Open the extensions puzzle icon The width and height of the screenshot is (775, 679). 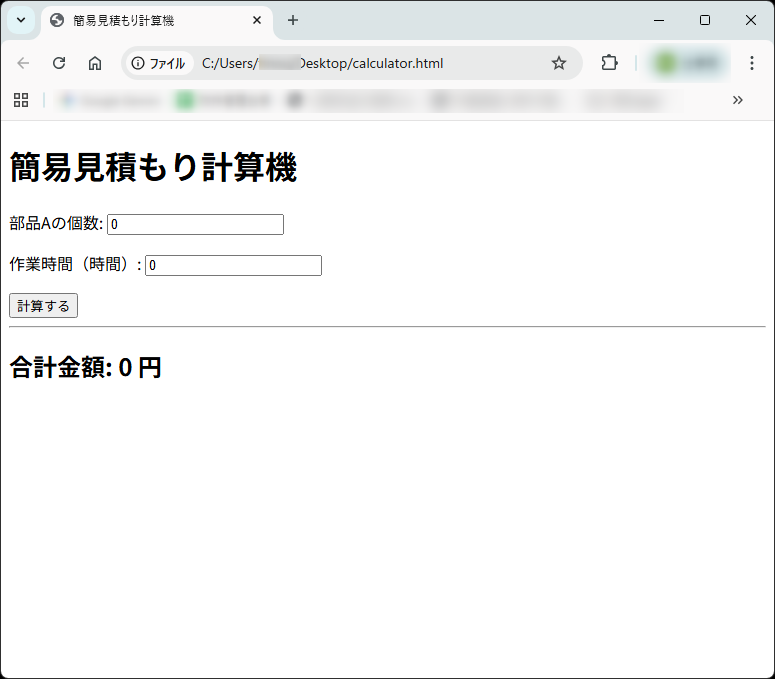coord(609,63)
